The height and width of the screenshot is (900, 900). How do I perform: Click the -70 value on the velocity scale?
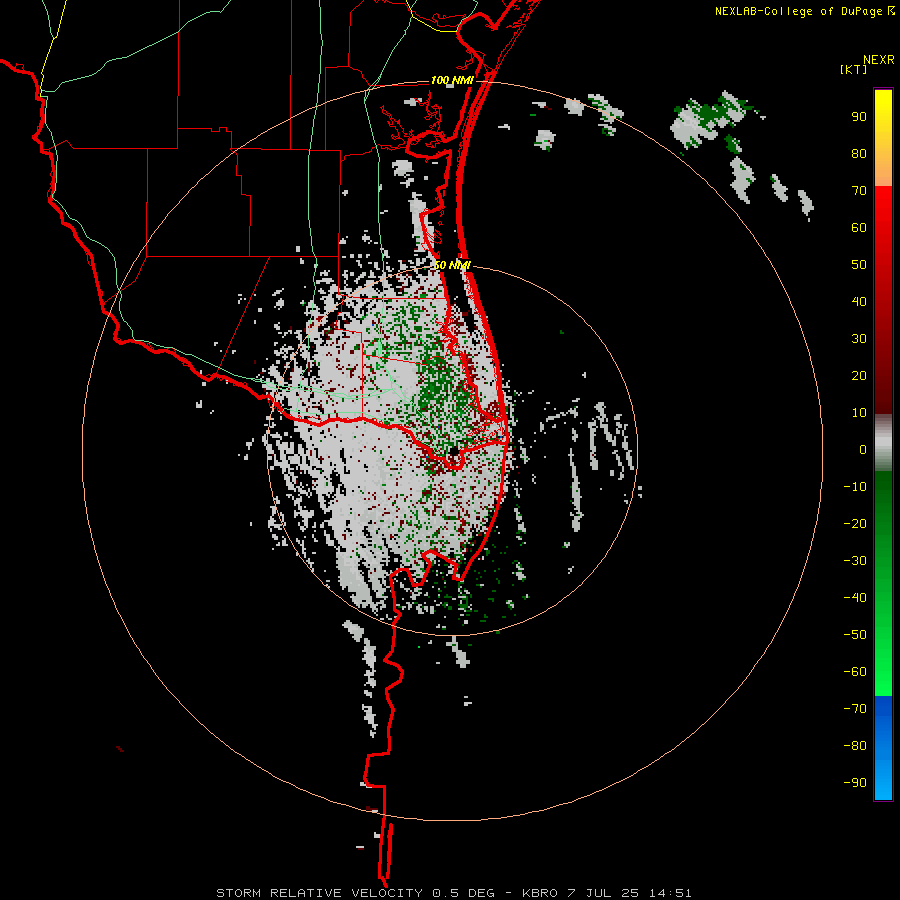pos(855,709)
